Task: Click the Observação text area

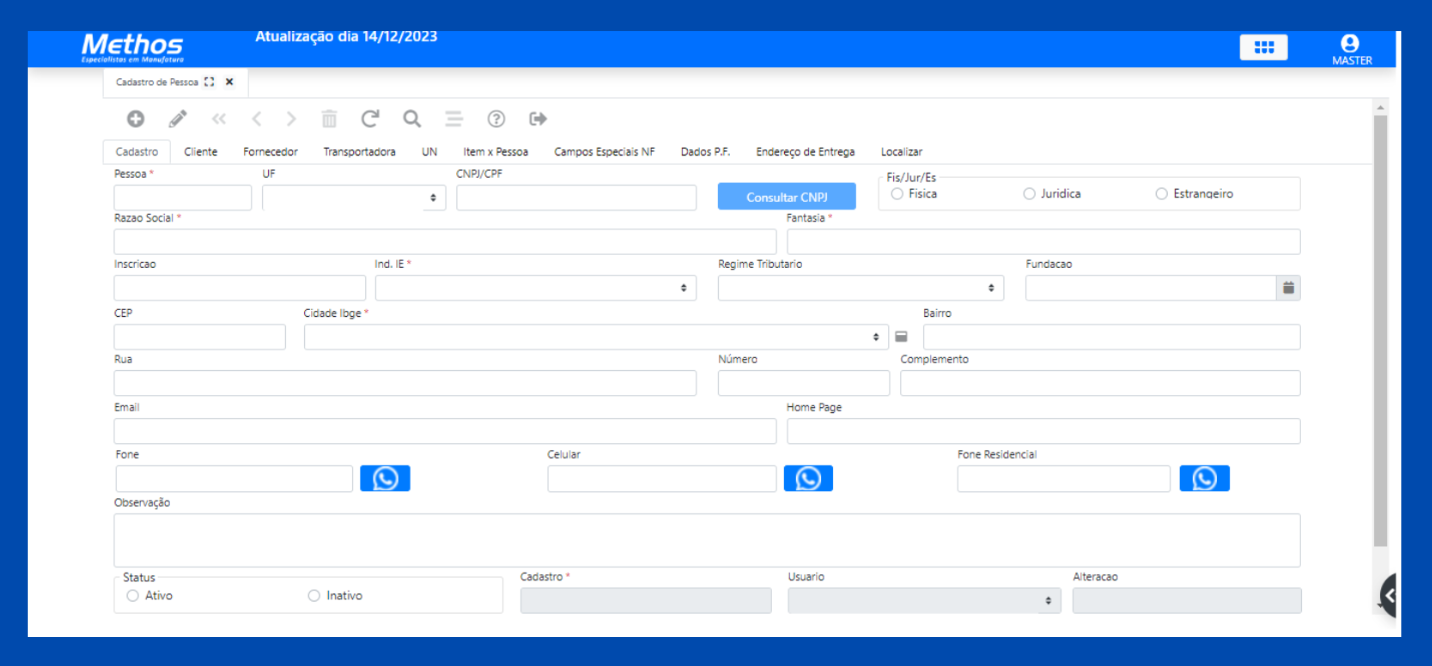Action: coord(707,541)
